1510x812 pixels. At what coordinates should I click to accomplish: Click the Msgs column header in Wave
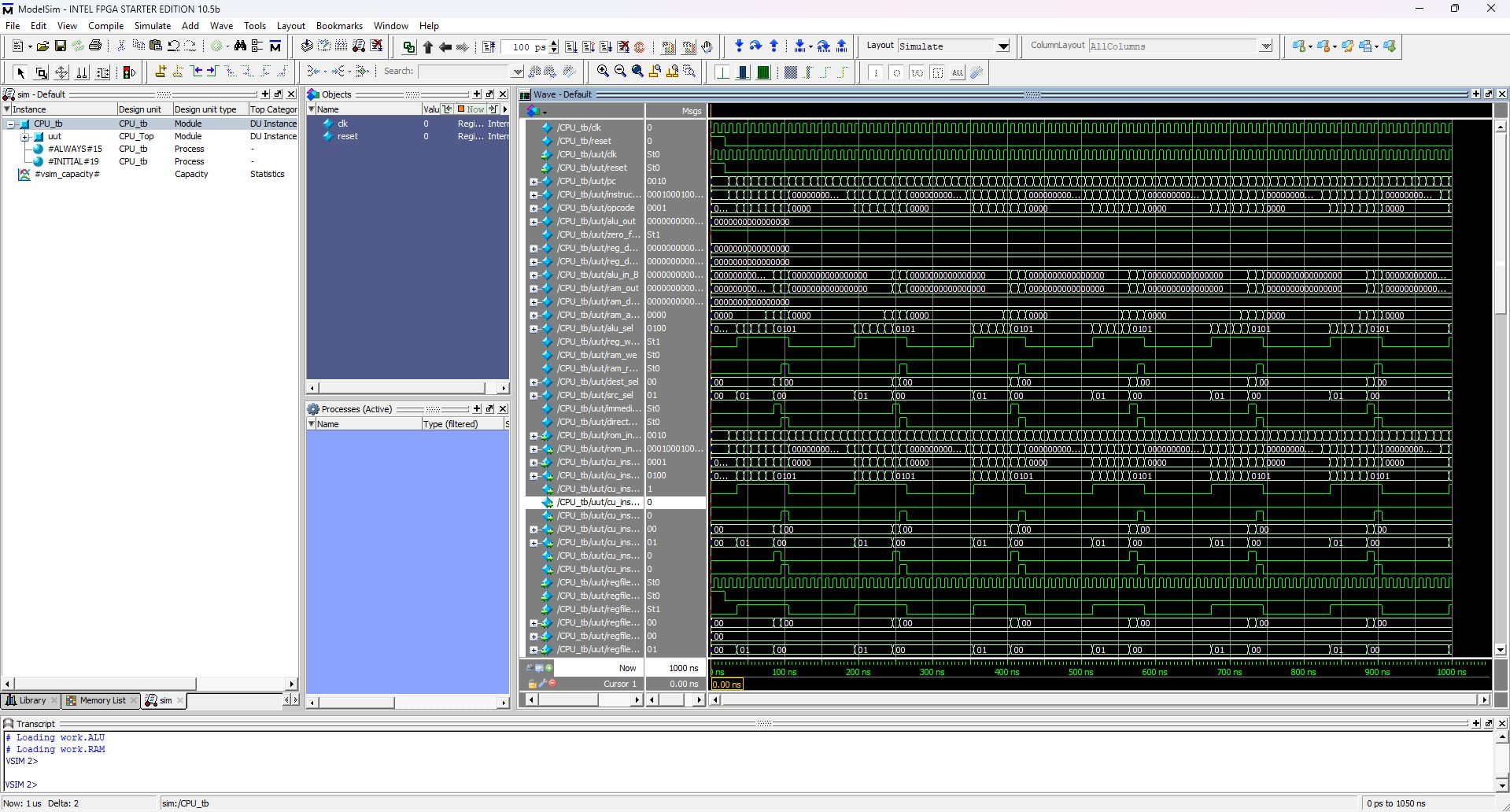click(675, 111)
